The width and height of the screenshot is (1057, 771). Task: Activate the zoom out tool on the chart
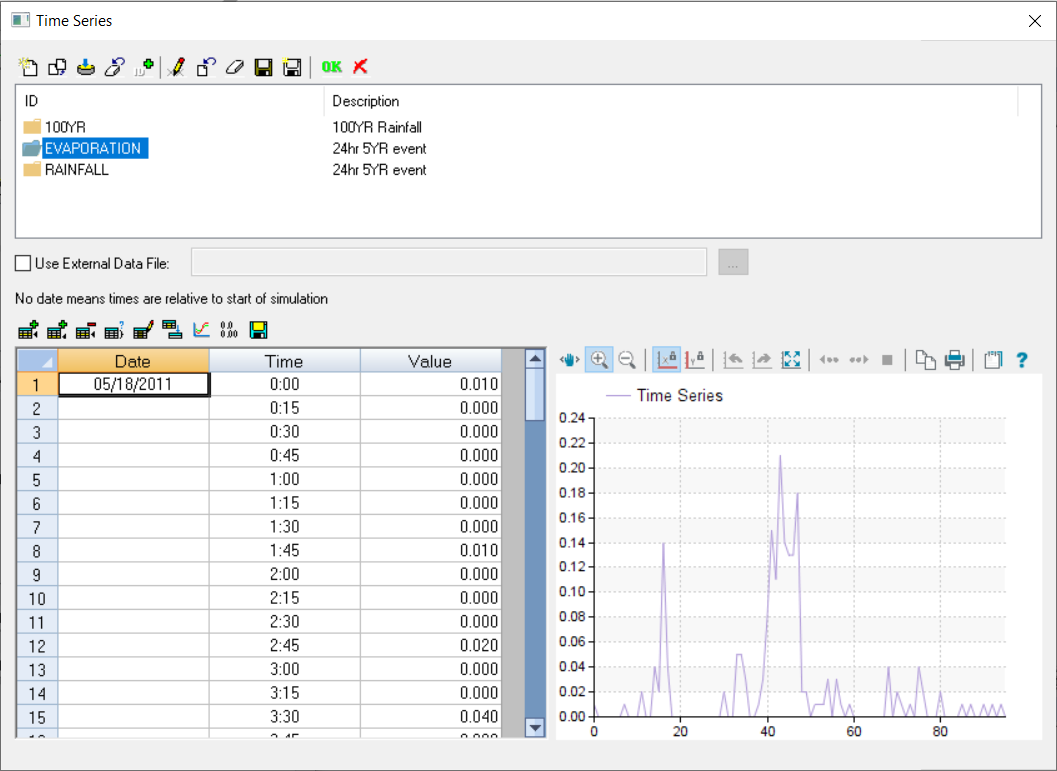[x=627, y=359]
